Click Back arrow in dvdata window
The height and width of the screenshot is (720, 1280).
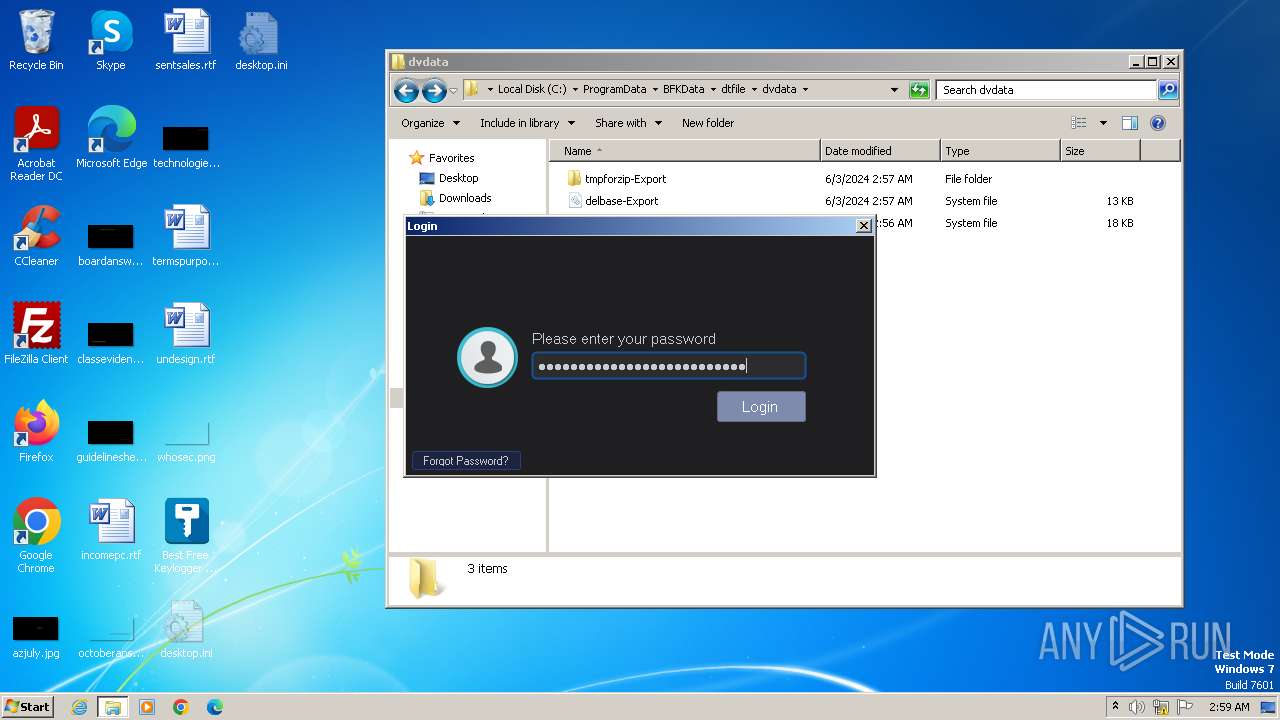406,91
